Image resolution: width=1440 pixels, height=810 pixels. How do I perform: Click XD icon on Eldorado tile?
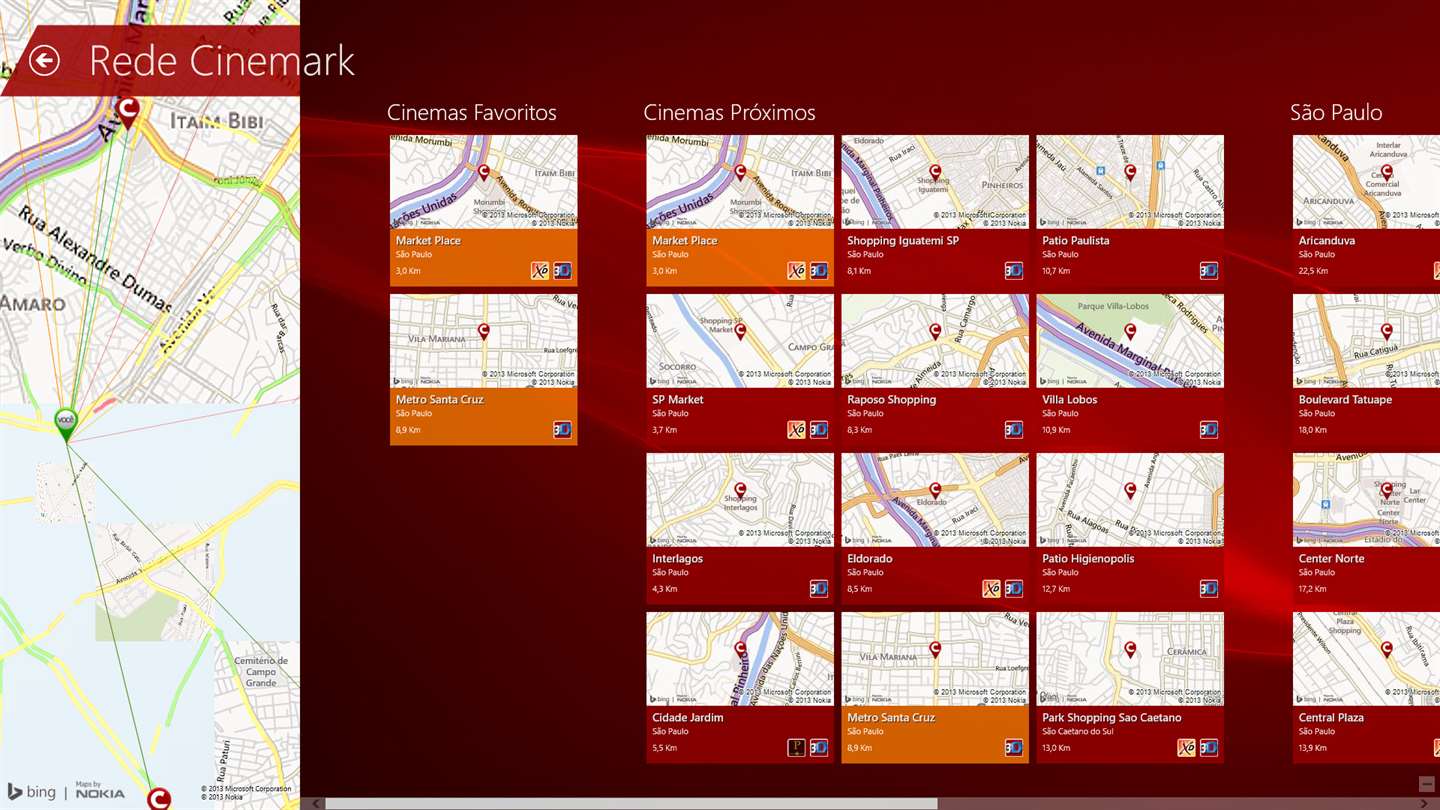pyautogui.click(x=991, y=589)
